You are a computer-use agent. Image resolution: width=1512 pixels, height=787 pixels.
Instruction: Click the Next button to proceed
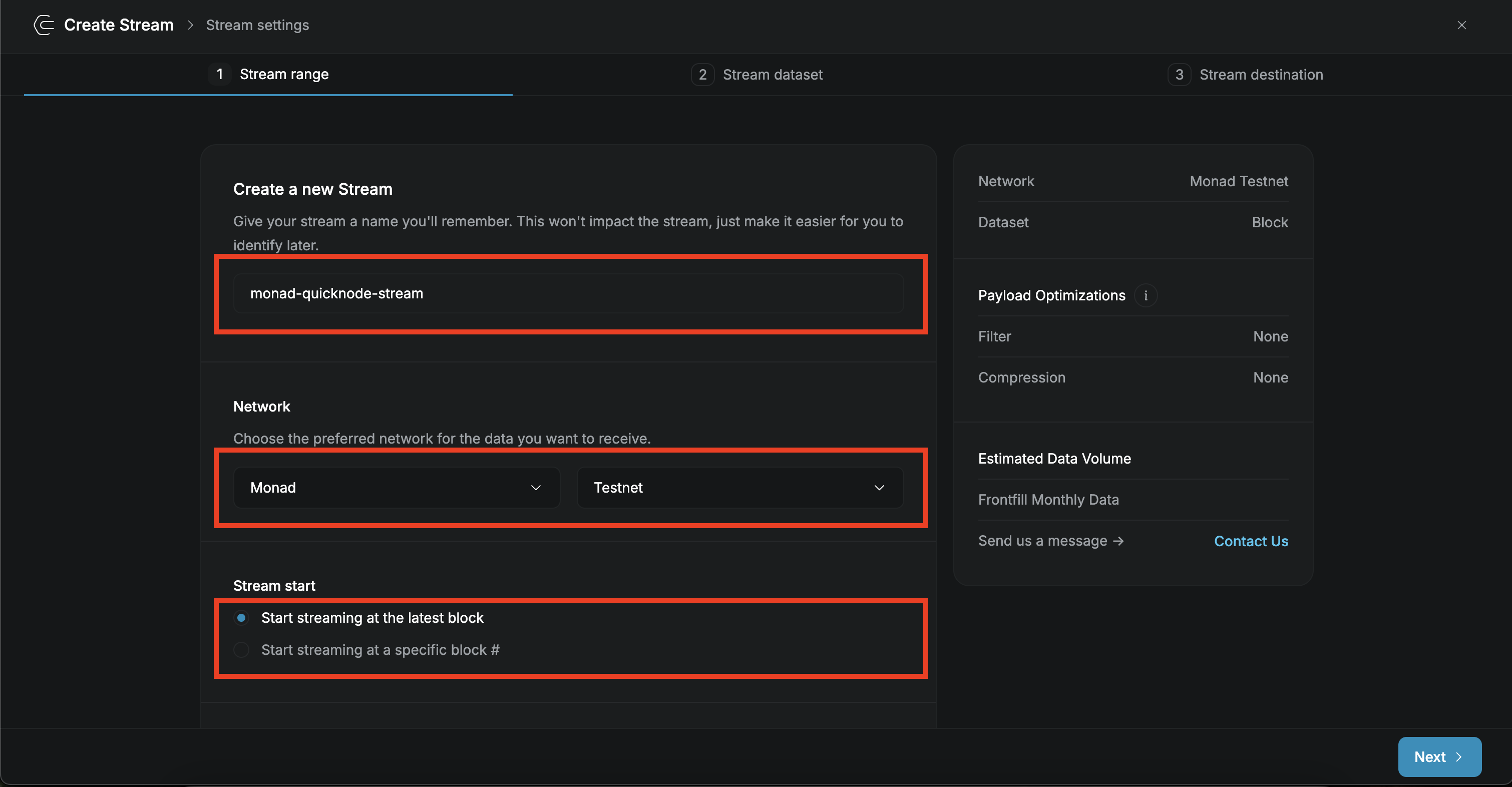[1439, 756]
